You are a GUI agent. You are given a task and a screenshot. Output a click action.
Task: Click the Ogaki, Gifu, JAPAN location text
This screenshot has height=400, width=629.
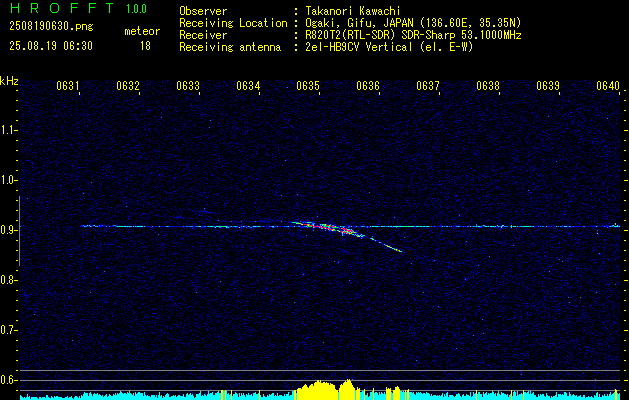(413, 23)
